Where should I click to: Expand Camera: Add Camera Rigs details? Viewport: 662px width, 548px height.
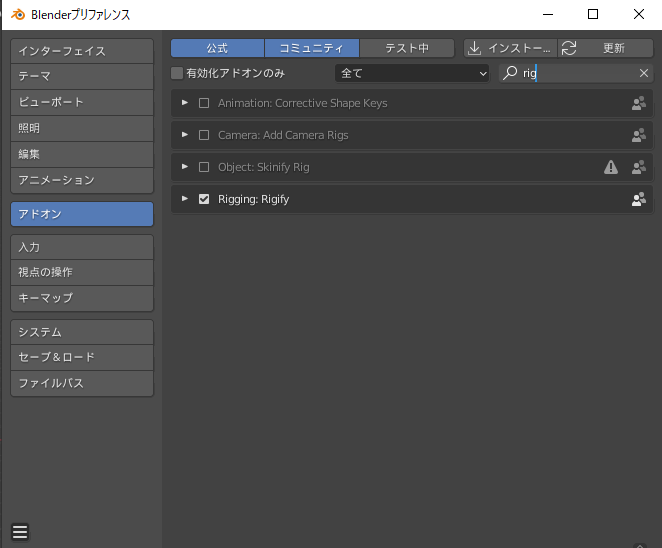pyautogui.click(x=184, y=135)
